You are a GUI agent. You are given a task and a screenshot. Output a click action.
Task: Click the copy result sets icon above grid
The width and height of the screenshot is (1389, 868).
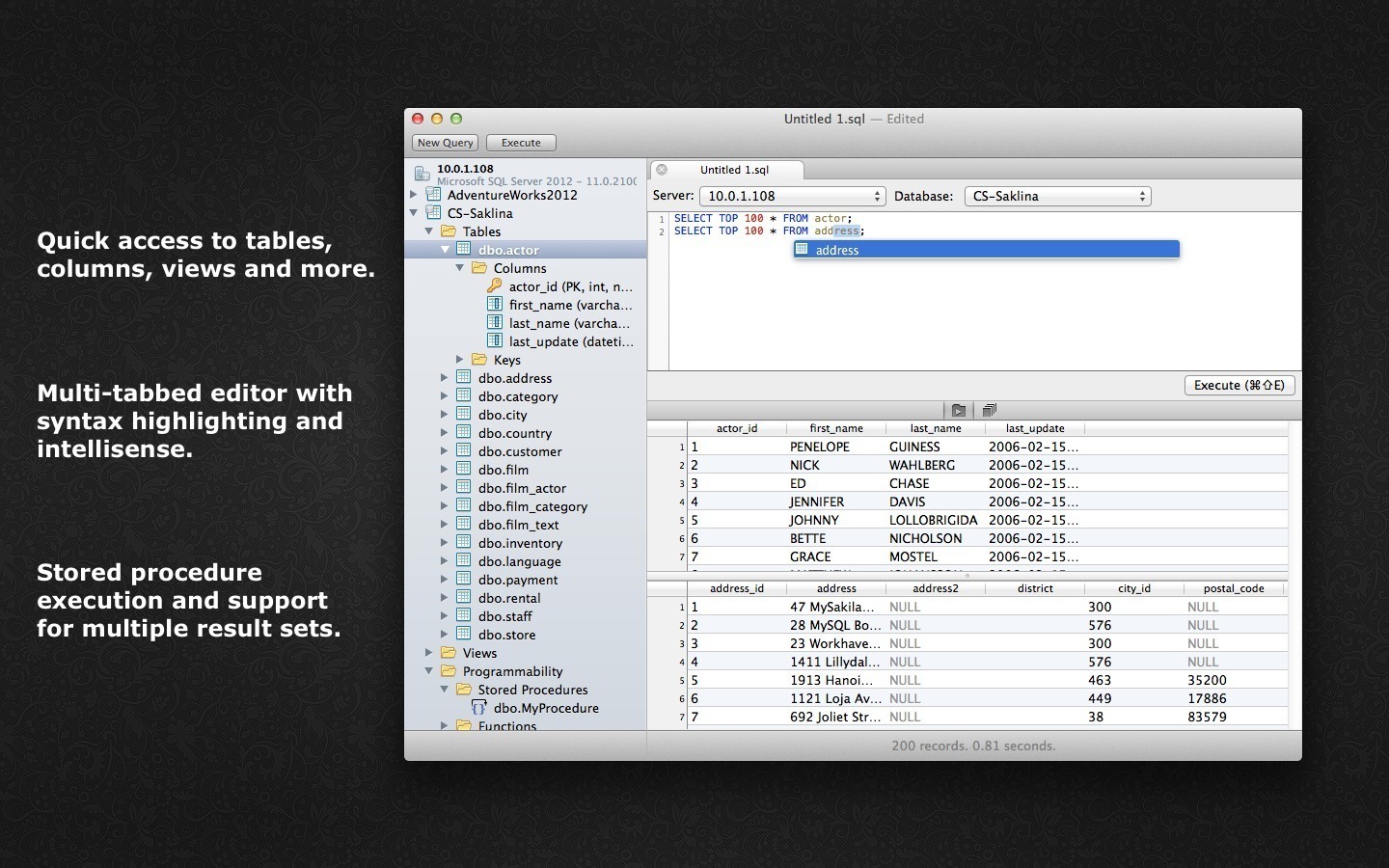pyautogui.click(x=988, y=410)
